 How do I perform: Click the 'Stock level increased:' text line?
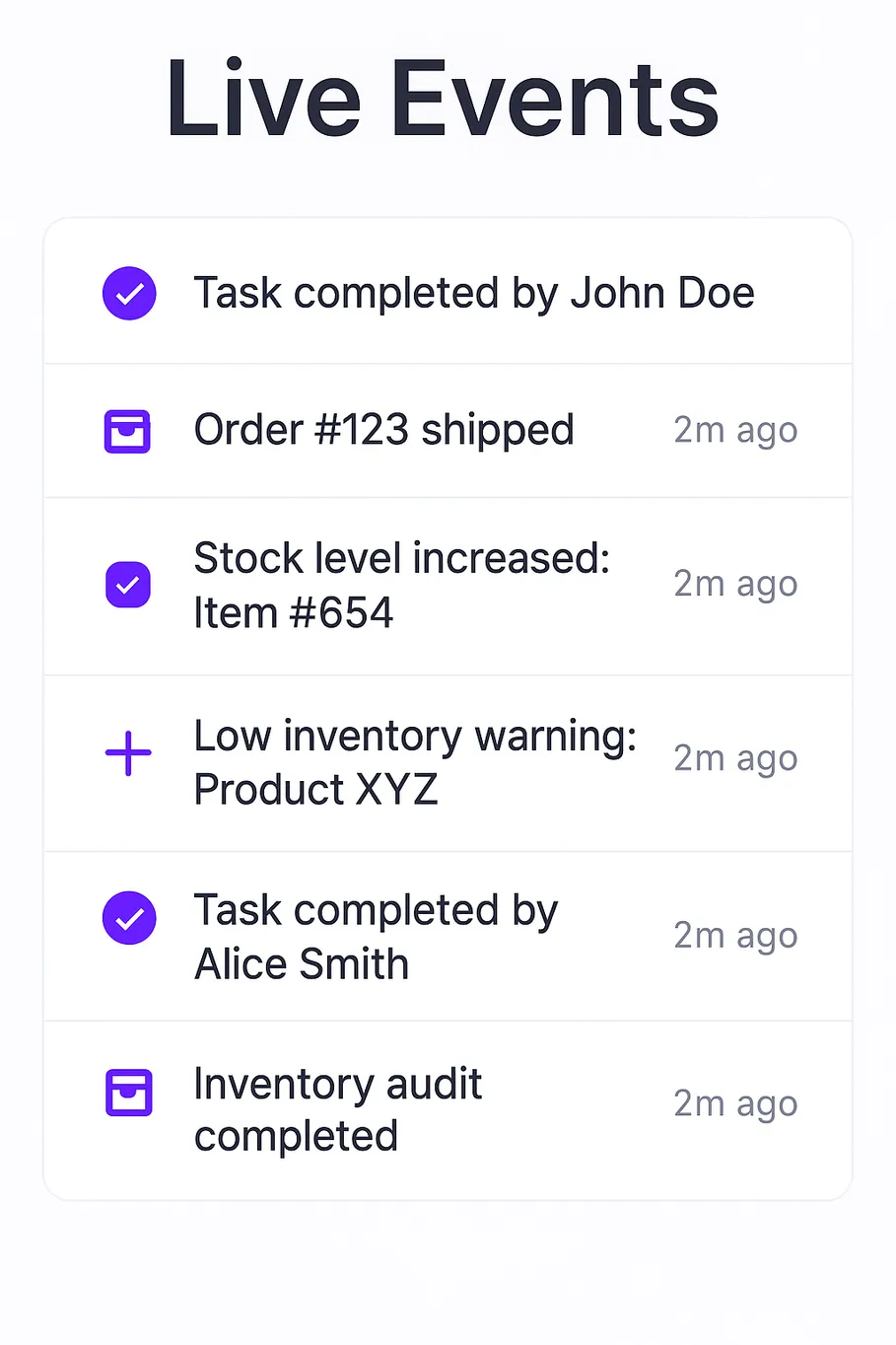[x=401, y=558]
